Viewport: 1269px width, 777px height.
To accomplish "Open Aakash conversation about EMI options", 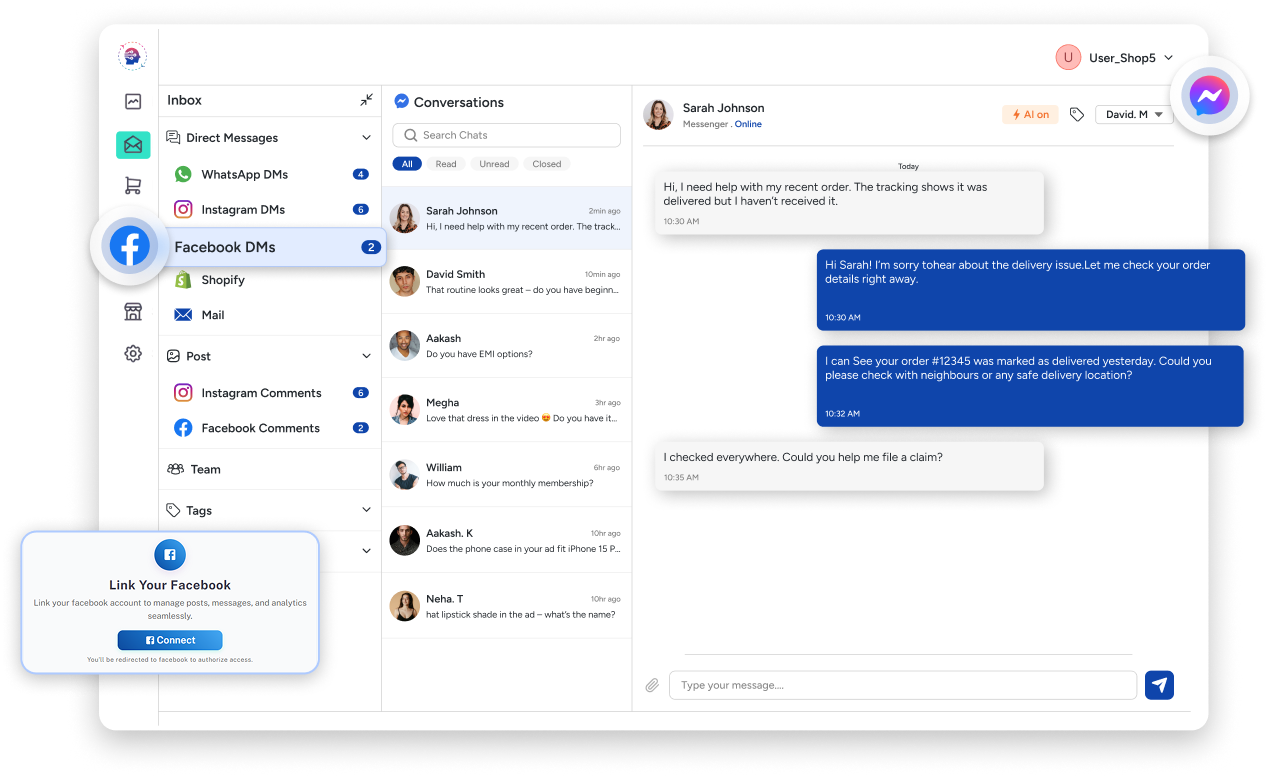I will tap(506, 346).
